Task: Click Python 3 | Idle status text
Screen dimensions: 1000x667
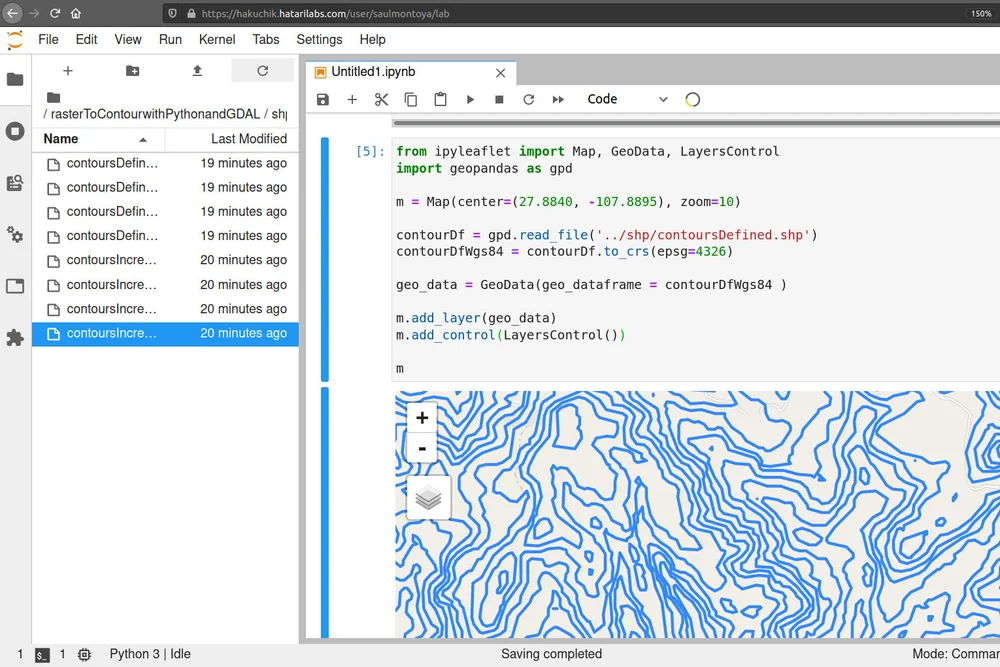Action: [150, 654]
